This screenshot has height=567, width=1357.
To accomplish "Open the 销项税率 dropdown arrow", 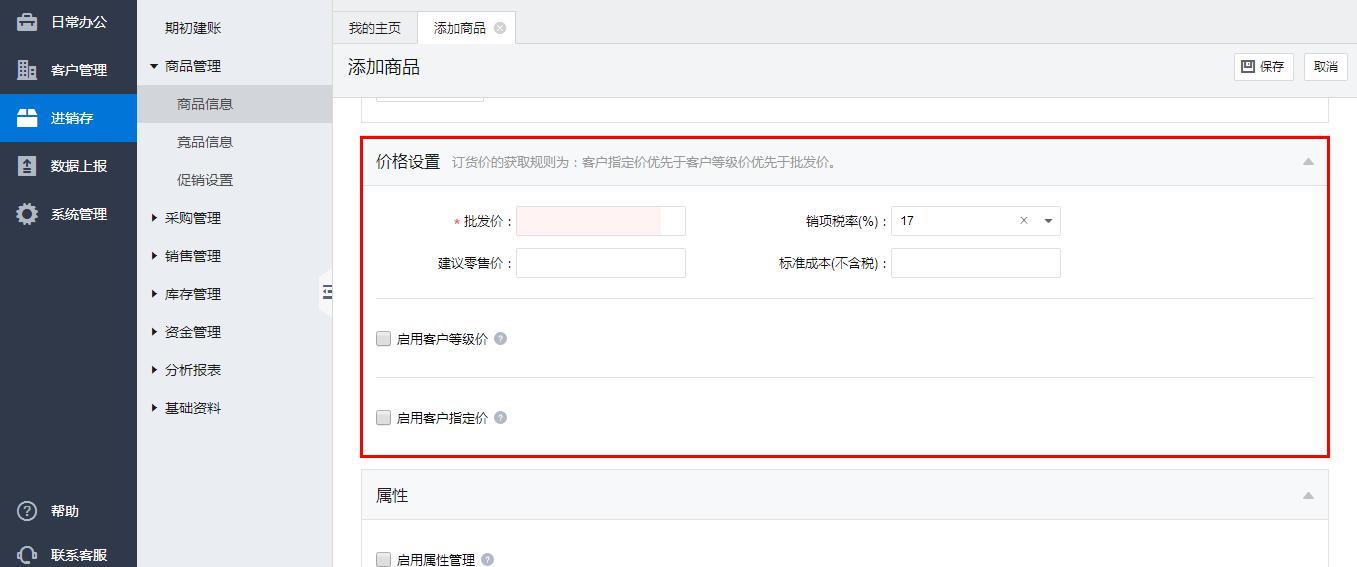I will click(x=1048, y=221).
